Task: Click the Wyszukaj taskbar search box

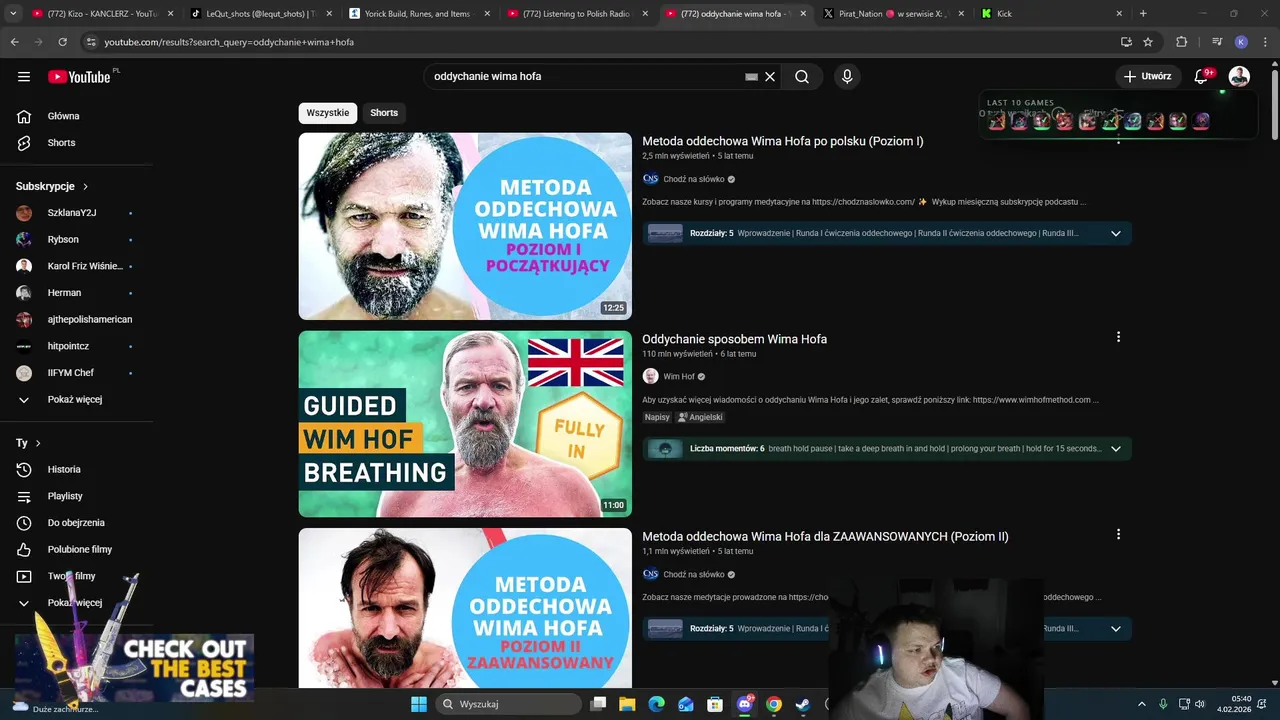Action: click(509, 704)
